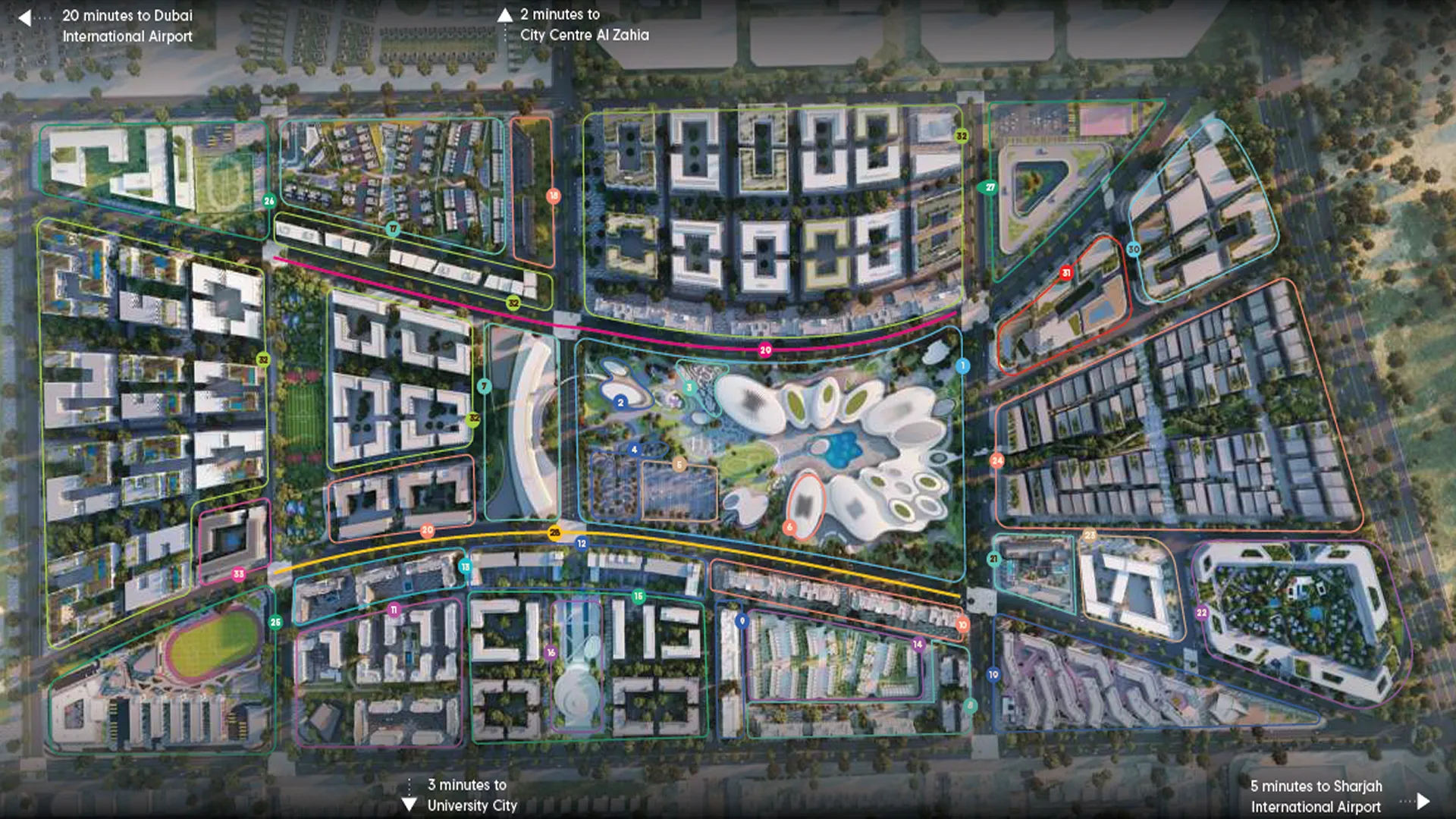Click the purple marker numbered 16
The width and height of the screenshot is (1456, 819).
(551, 652)
